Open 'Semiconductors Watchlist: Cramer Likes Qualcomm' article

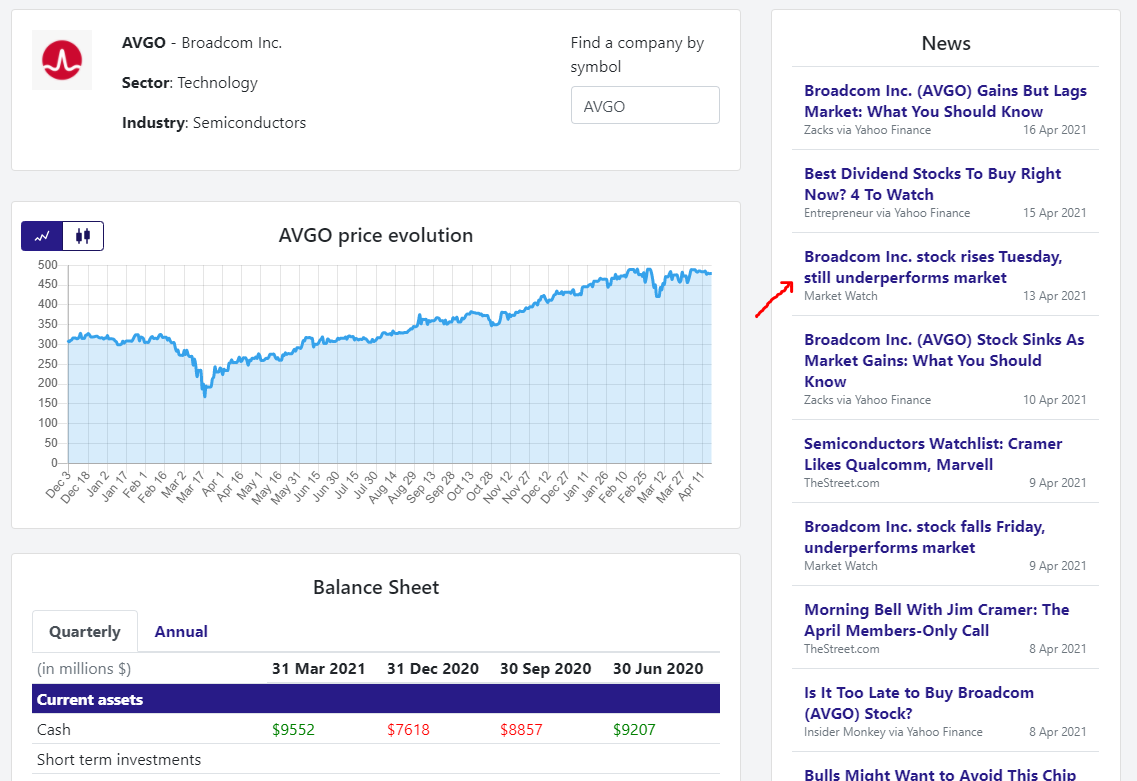pos(933,454)
